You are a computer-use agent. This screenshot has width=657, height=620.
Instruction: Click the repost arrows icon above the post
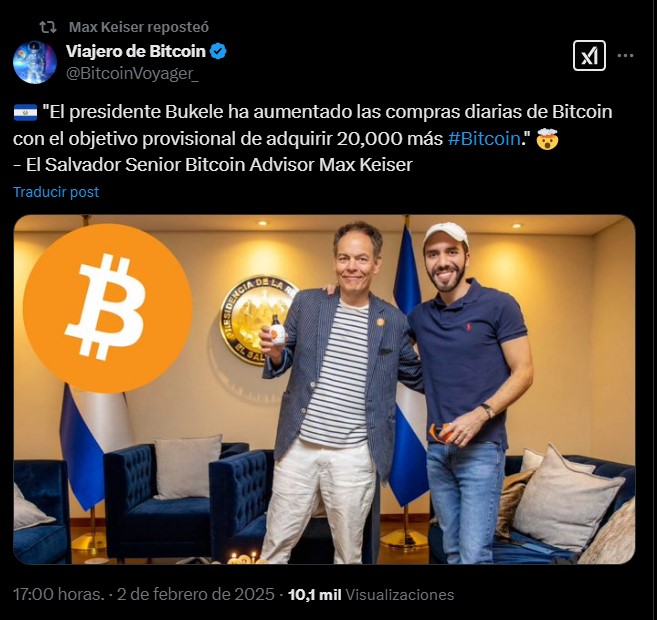pos(48,27)
